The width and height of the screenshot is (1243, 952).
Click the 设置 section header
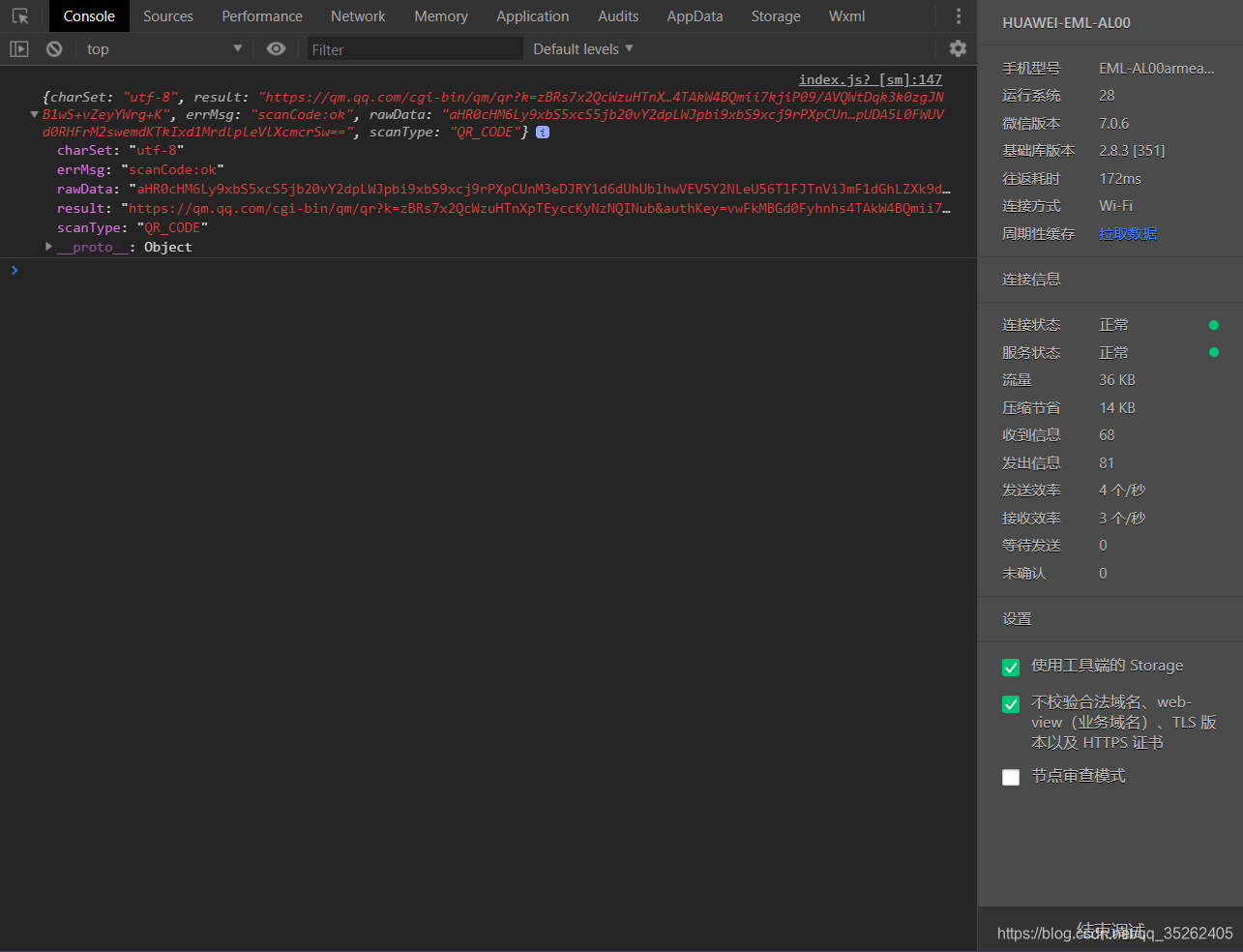[1017, 619]
